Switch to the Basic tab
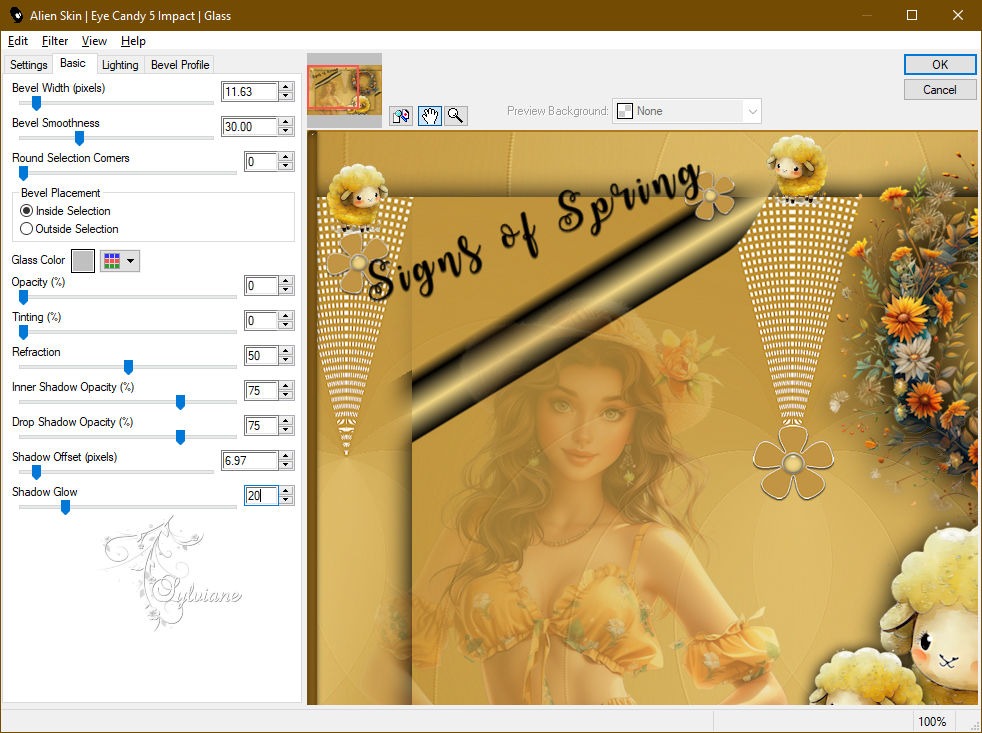 [73, 63]
